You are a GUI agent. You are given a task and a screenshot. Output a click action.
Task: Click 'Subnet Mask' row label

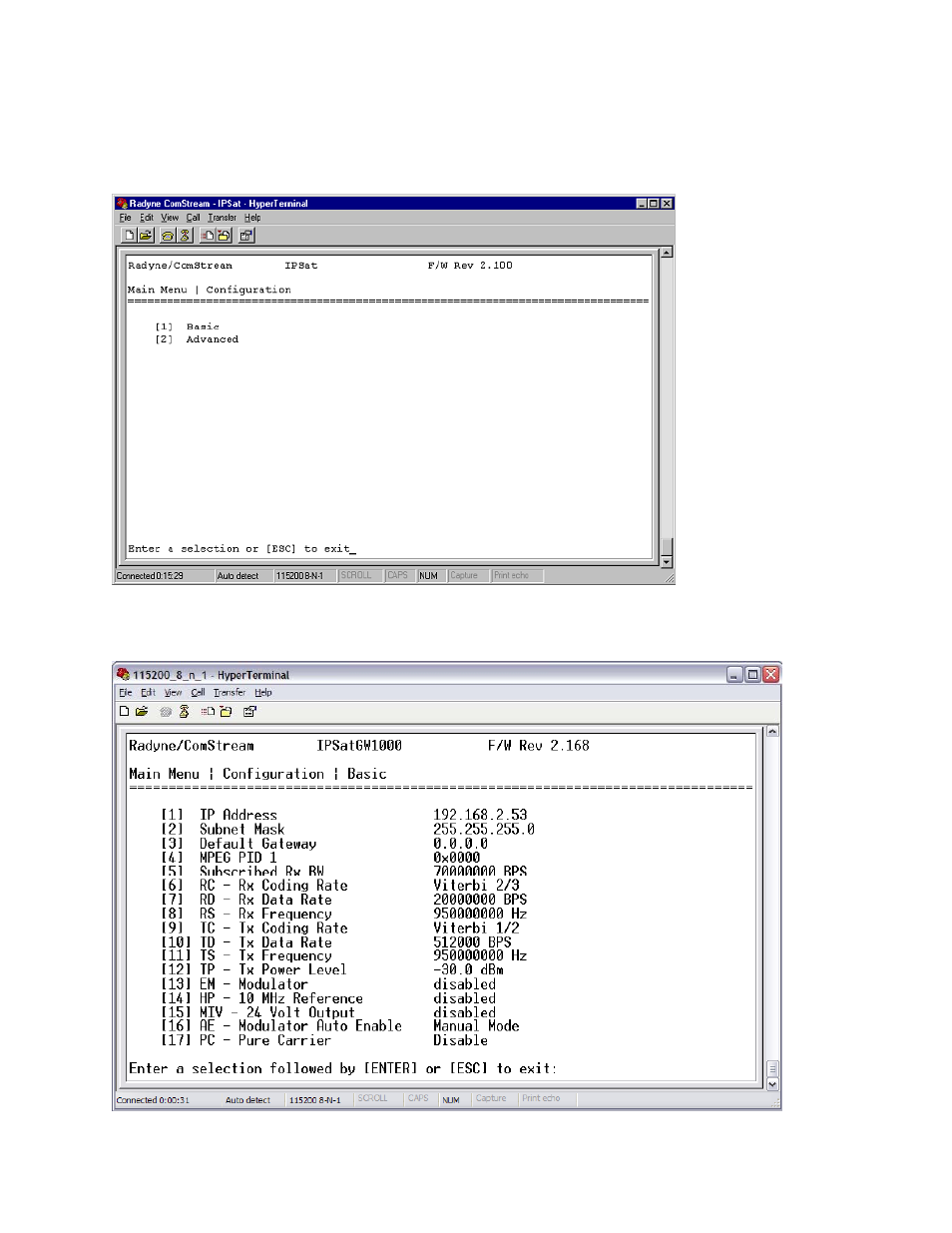point(242,829)
